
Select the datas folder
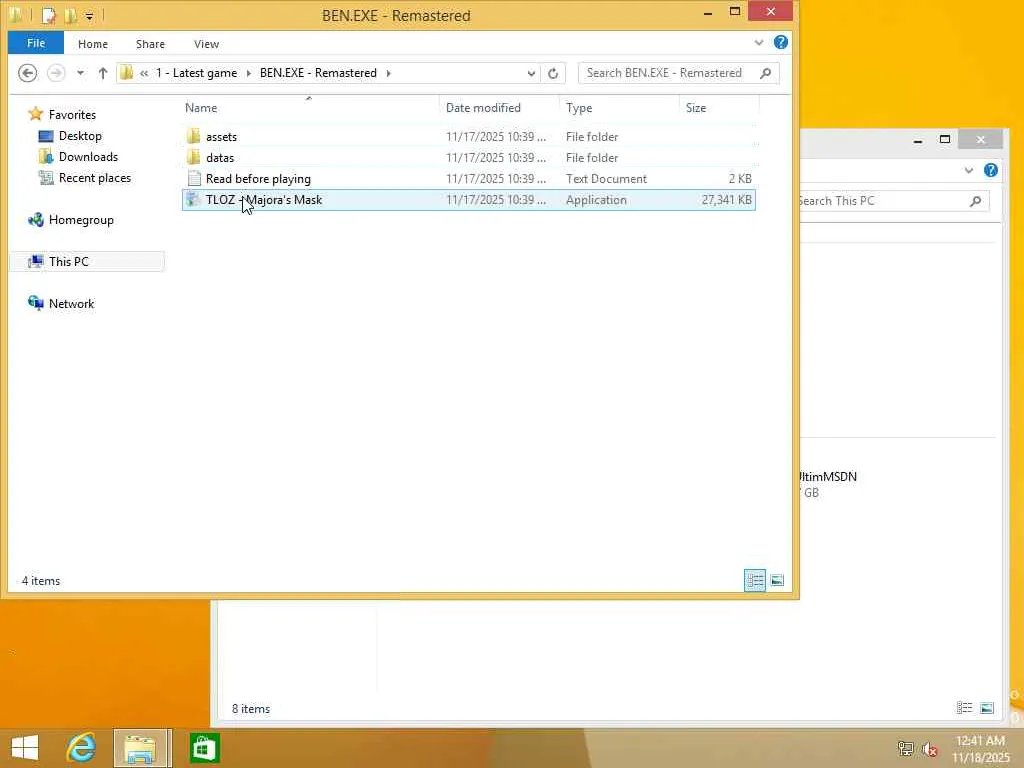468,157
